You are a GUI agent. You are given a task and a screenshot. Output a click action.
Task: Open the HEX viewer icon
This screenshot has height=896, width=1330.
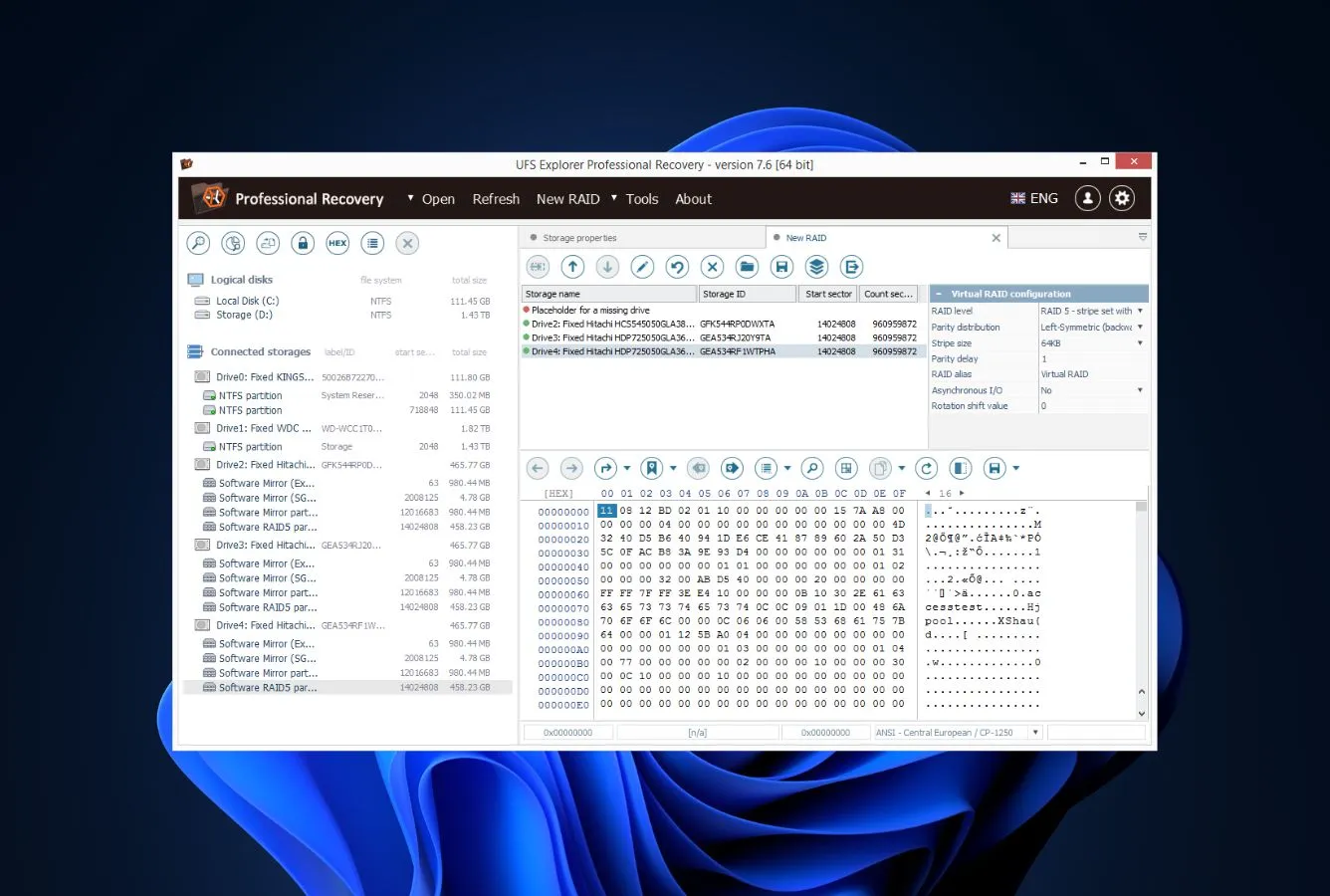point(337,243)
